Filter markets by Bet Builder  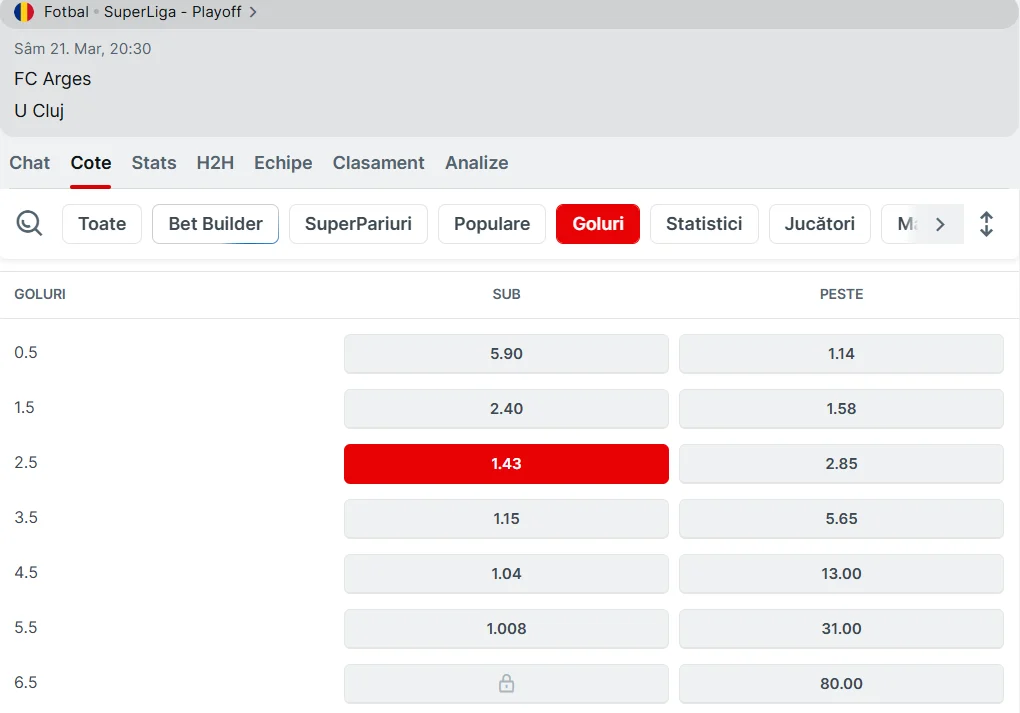point(215,224)
